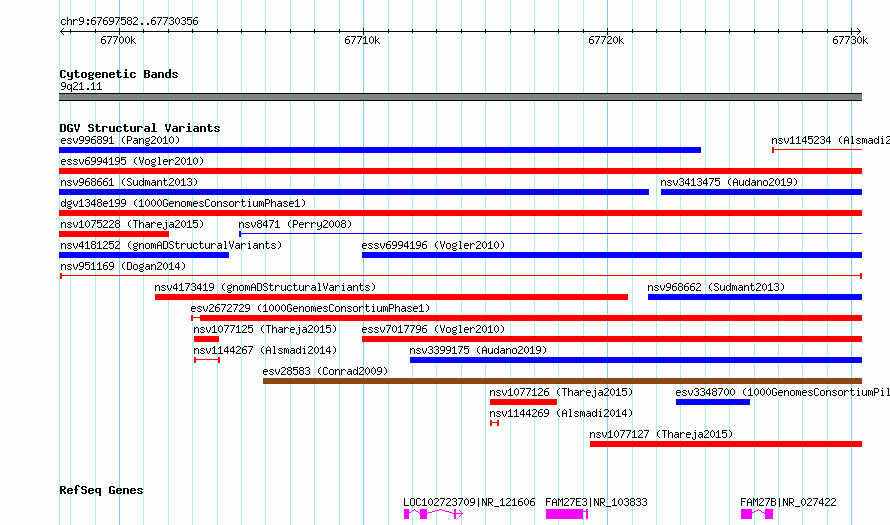
Task: Click nsv1144267 (Alsmadi2014) red interval marker
Action: [x=207, y=360]
